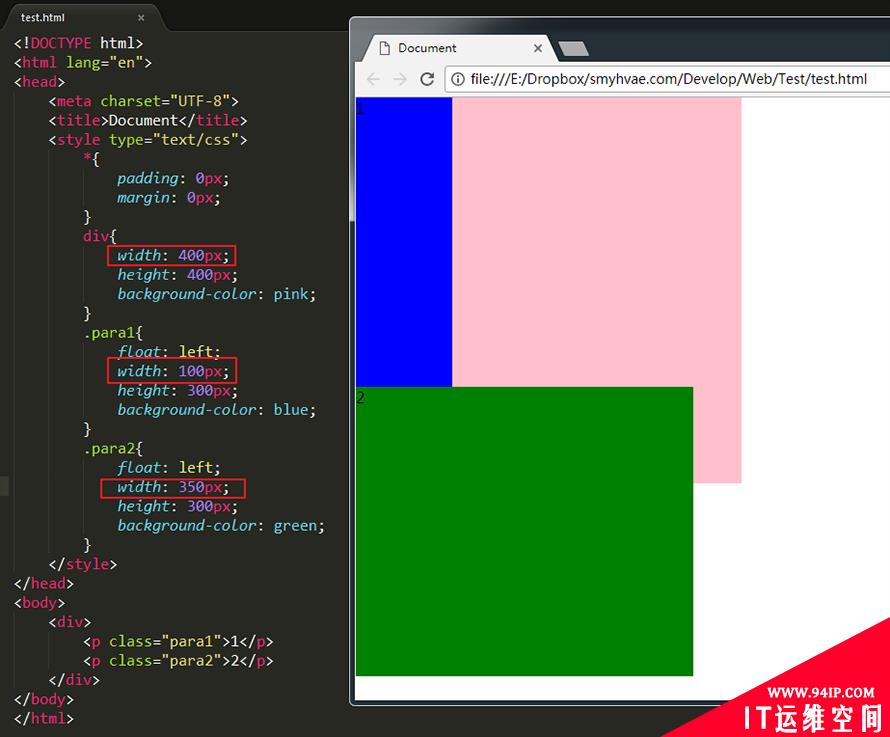This screenshot has height=737, width=890.
Task: Place cursor on '<html lang="en">' line
Action: (83, 62)
